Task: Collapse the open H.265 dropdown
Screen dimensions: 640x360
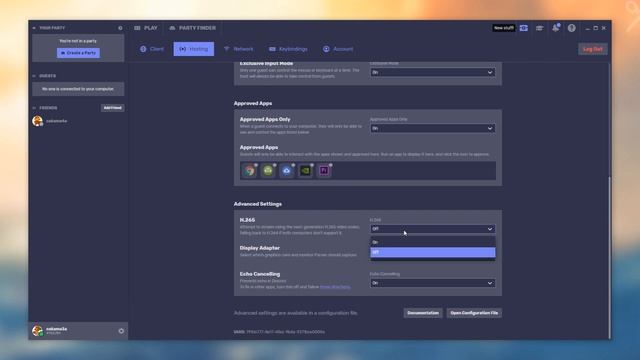Action: coord(433,229)
